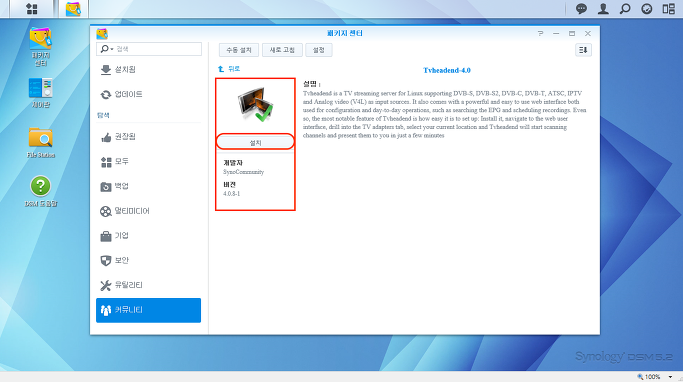Screen dimensions: 683x382
Task: Click Manual Install (수동 설치) button
Action: tap(239, 50)
